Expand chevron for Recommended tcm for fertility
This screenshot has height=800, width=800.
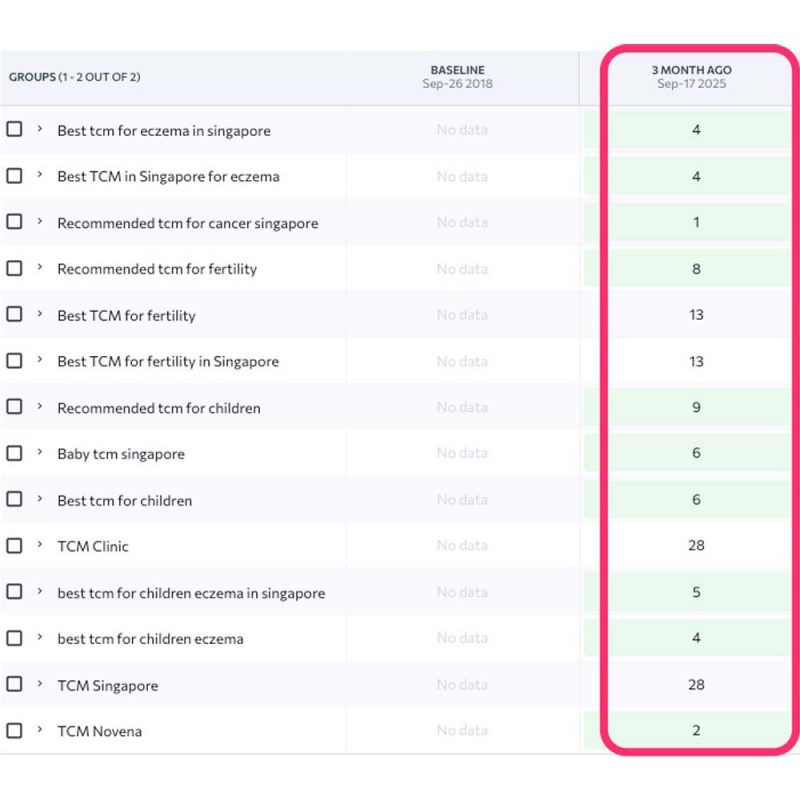(40, 269)
